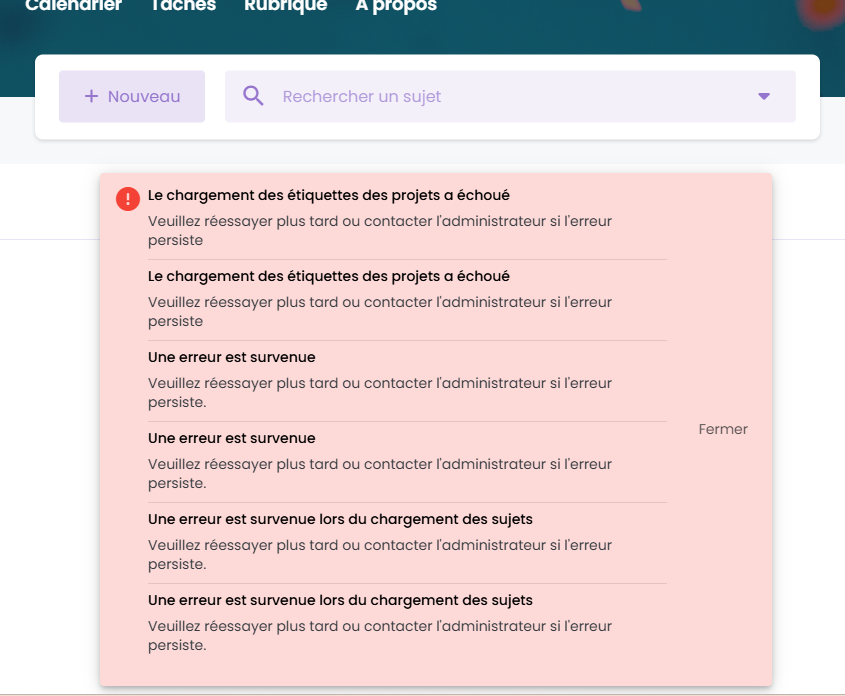The width and height of the screenshot is (845, 696).
Task: Click the description under the first error
Action: click(379, 230)
